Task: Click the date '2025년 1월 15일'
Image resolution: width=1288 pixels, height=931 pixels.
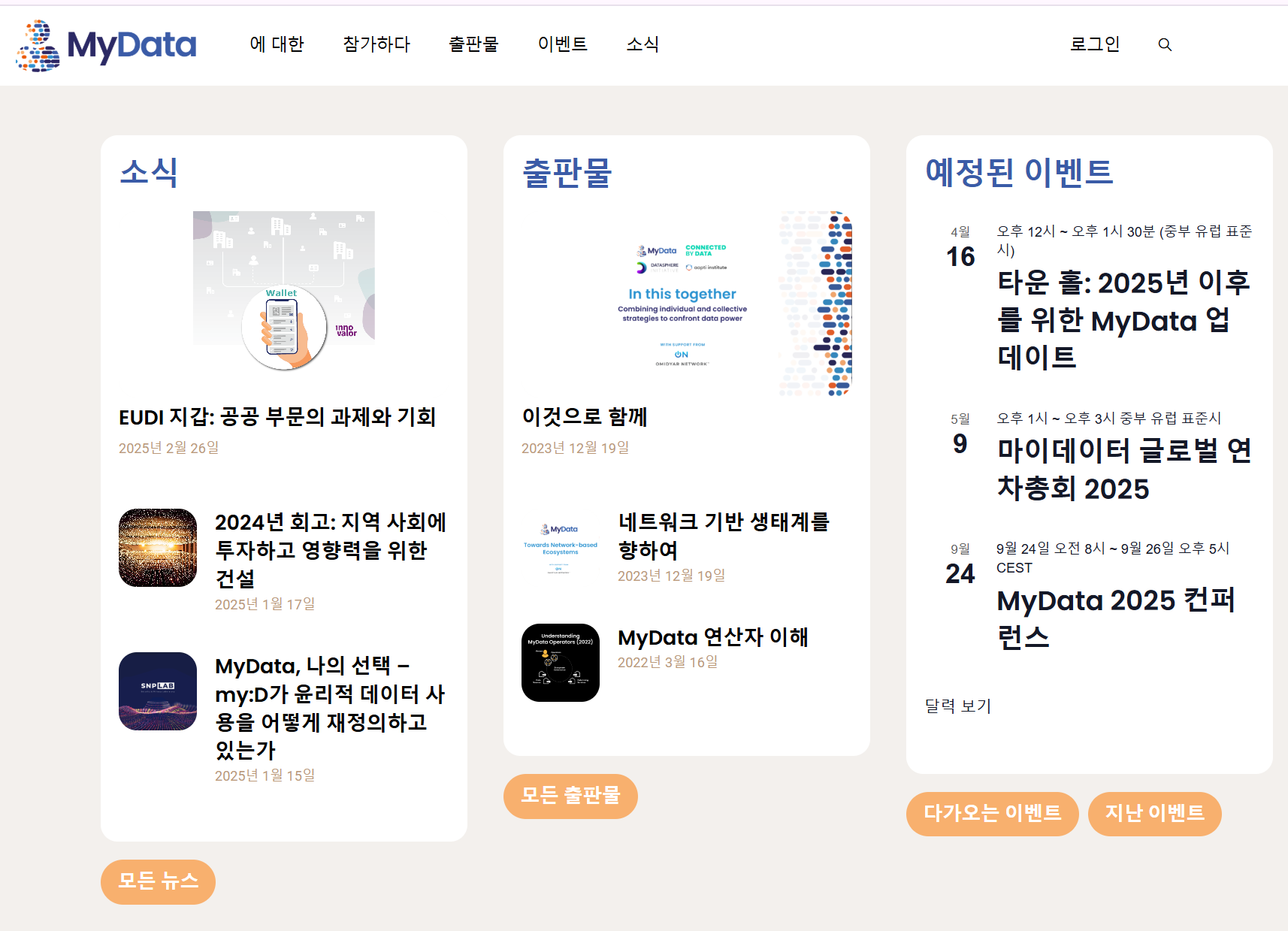Action: pyautogui.click(x=265, y=775)
